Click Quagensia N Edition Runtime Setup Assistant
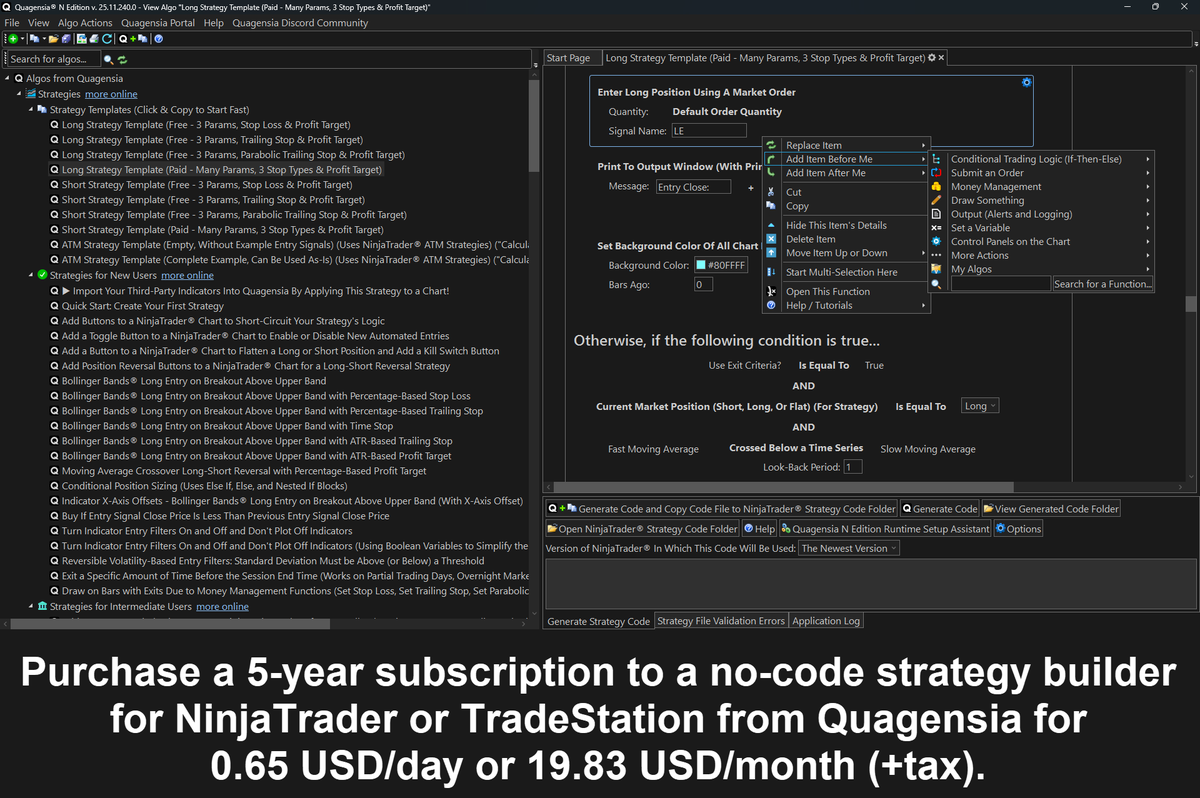 885,529
